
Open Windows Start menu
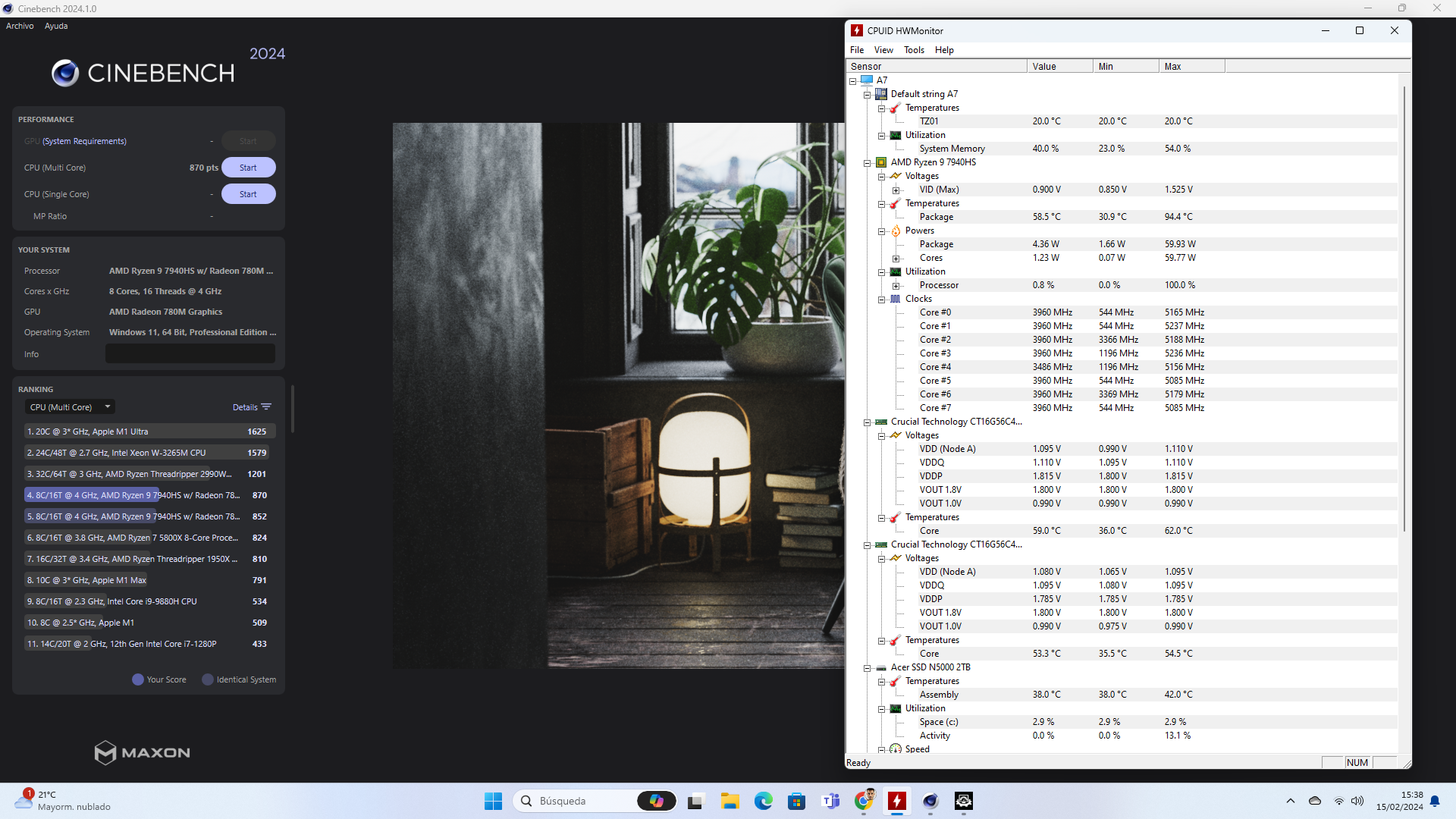(493, 801)
